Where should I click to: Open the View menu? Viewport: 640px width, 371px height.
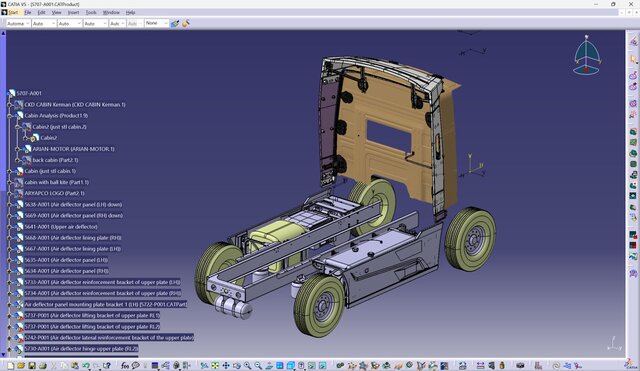(x=56, y=13)
